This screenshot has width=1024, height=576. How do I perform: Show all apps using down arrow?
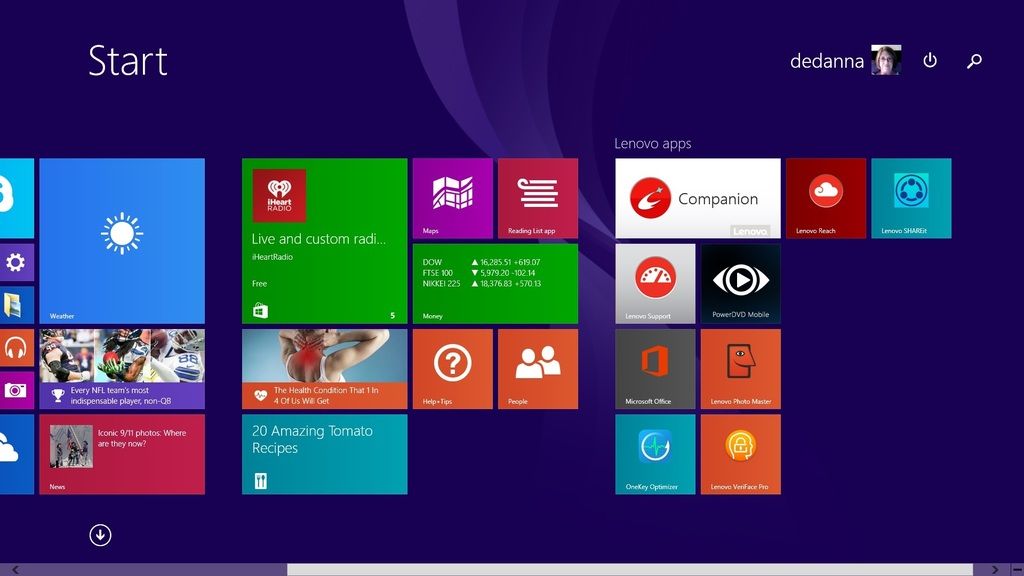pos(100,535)
